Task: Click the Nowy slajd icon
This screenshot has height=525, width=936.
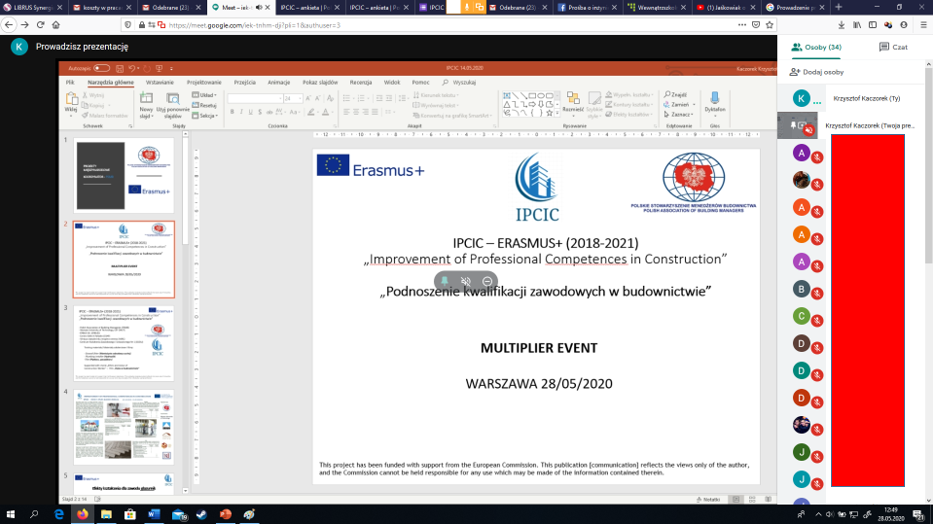Action: pyautogui.click(x=146, y=99)
